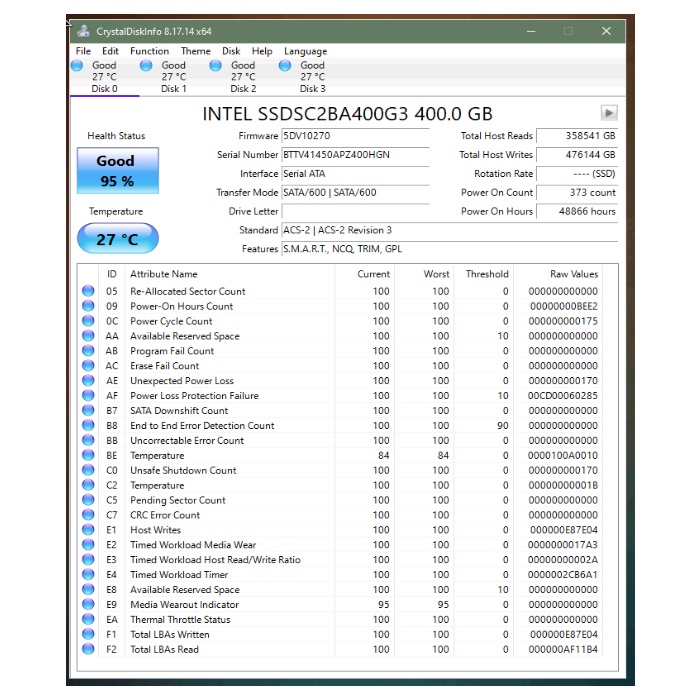Open the Function menu

149,51
